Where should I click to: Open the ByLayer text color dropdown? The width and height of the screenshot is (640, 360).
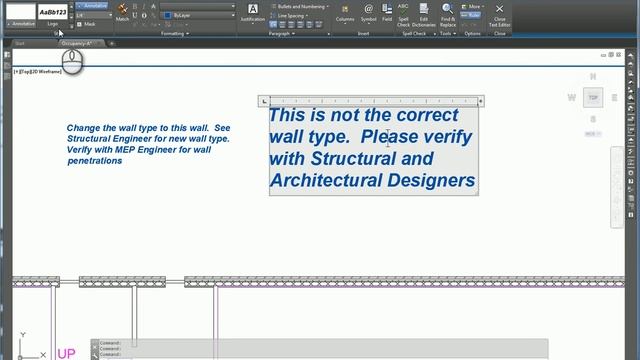233,16
